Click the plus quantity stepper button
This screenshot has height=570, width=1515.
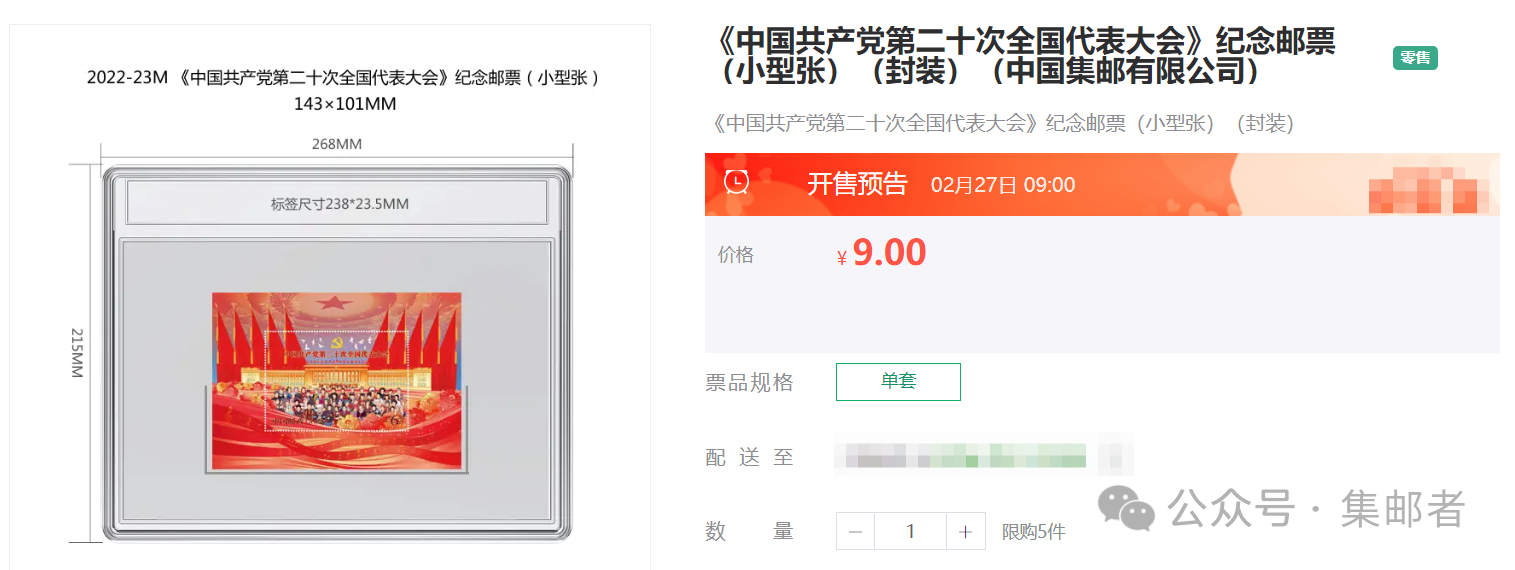965,532
